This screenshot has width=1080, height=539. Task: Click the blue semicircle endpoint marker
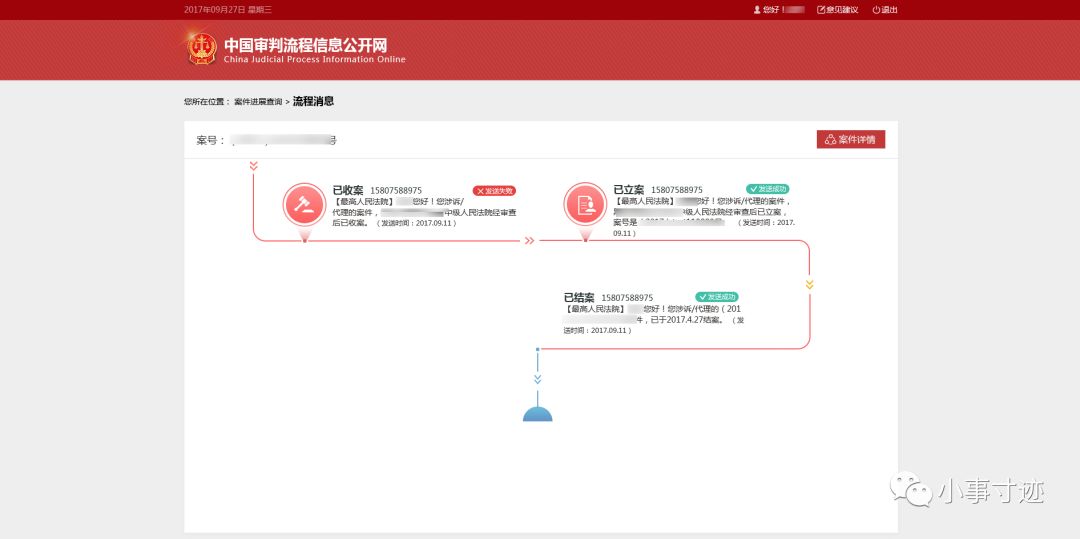[x=537, y=414]
